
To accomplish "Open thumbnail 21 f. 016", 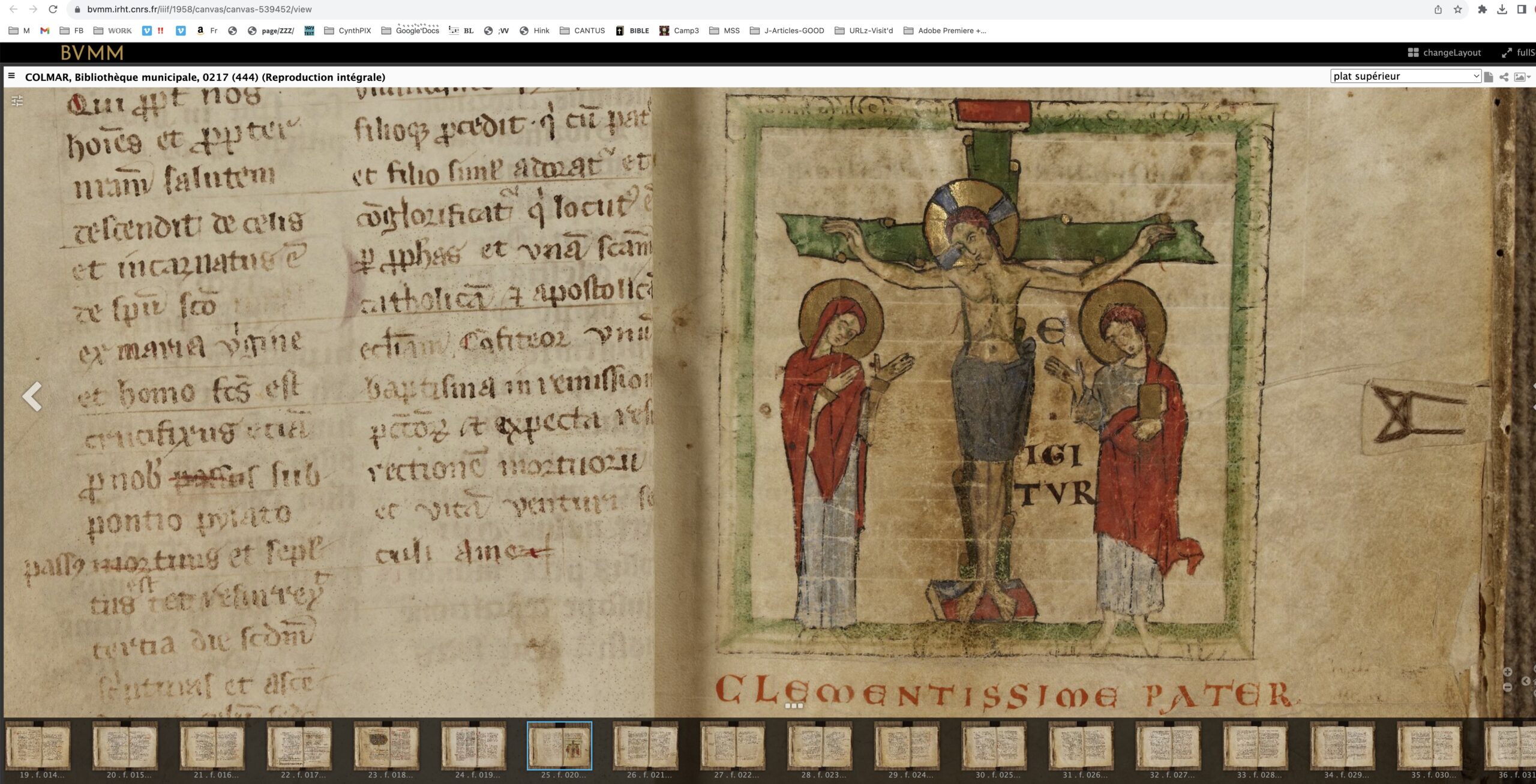I will [212, 745].
